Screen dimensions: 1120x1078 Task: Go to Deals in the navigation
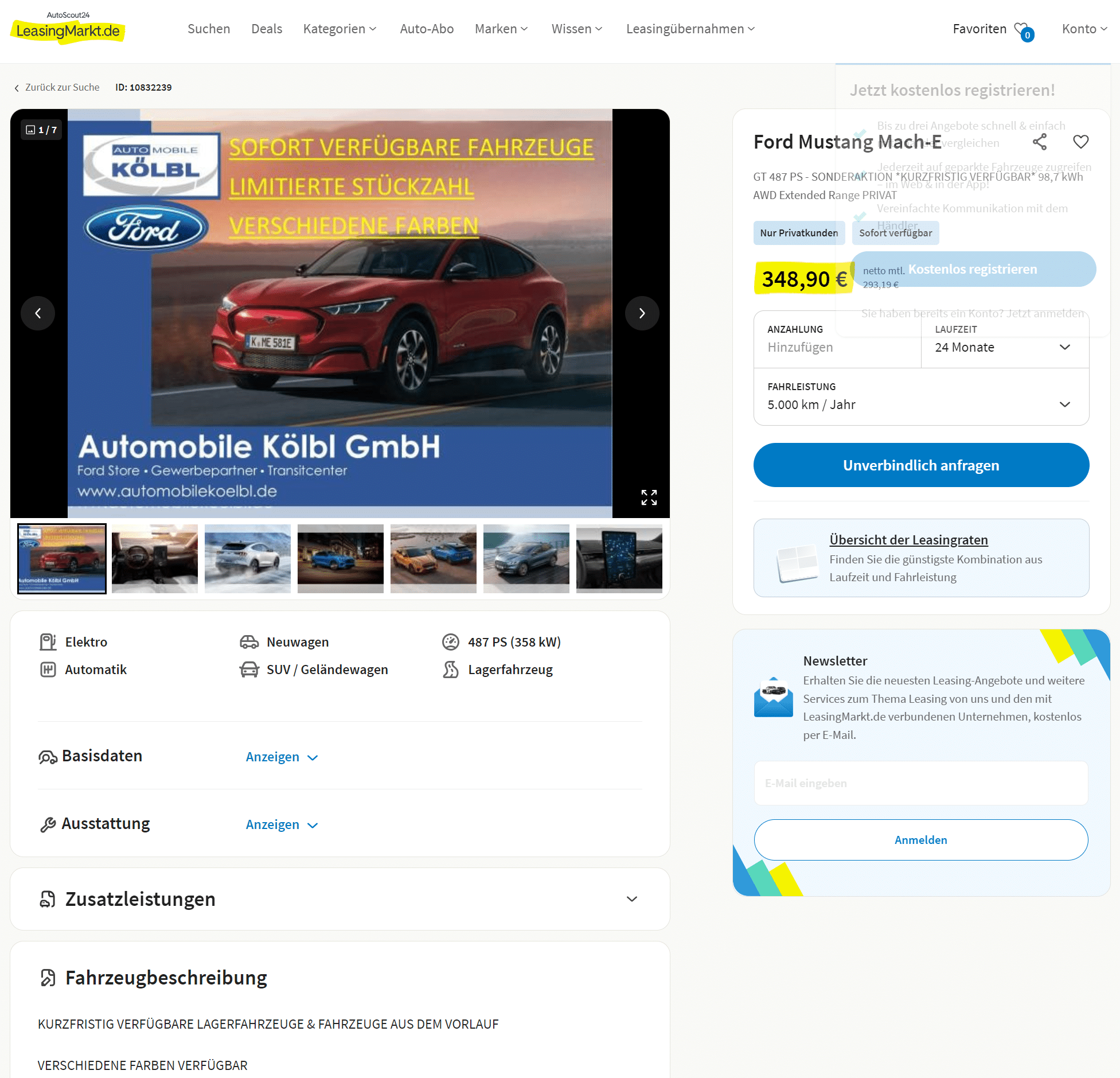[267, 29]
